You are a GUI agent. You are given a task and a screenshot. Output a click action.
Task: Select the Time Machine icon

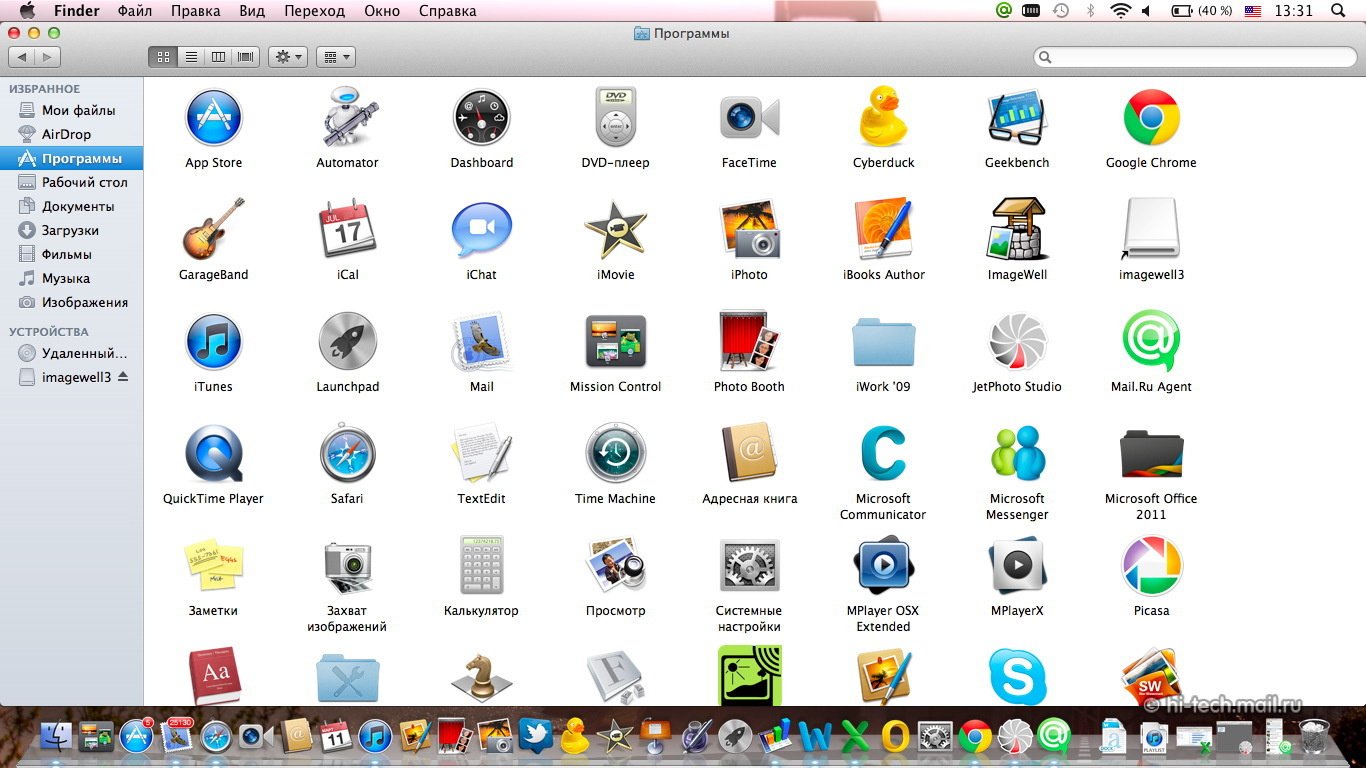coord(616,454)
